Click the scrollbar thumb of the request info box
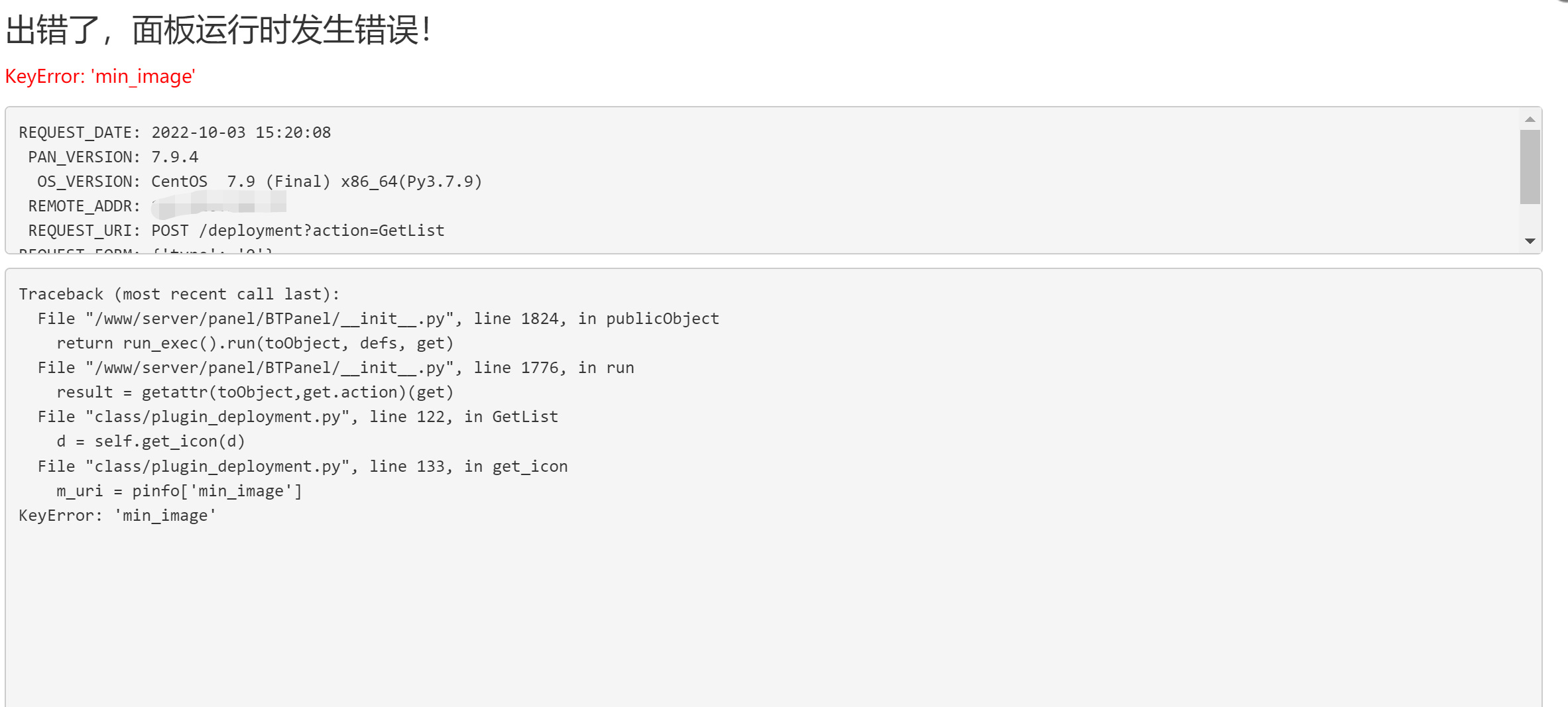The height and width of the screenshot is (707, 1568). point(1530,167)
